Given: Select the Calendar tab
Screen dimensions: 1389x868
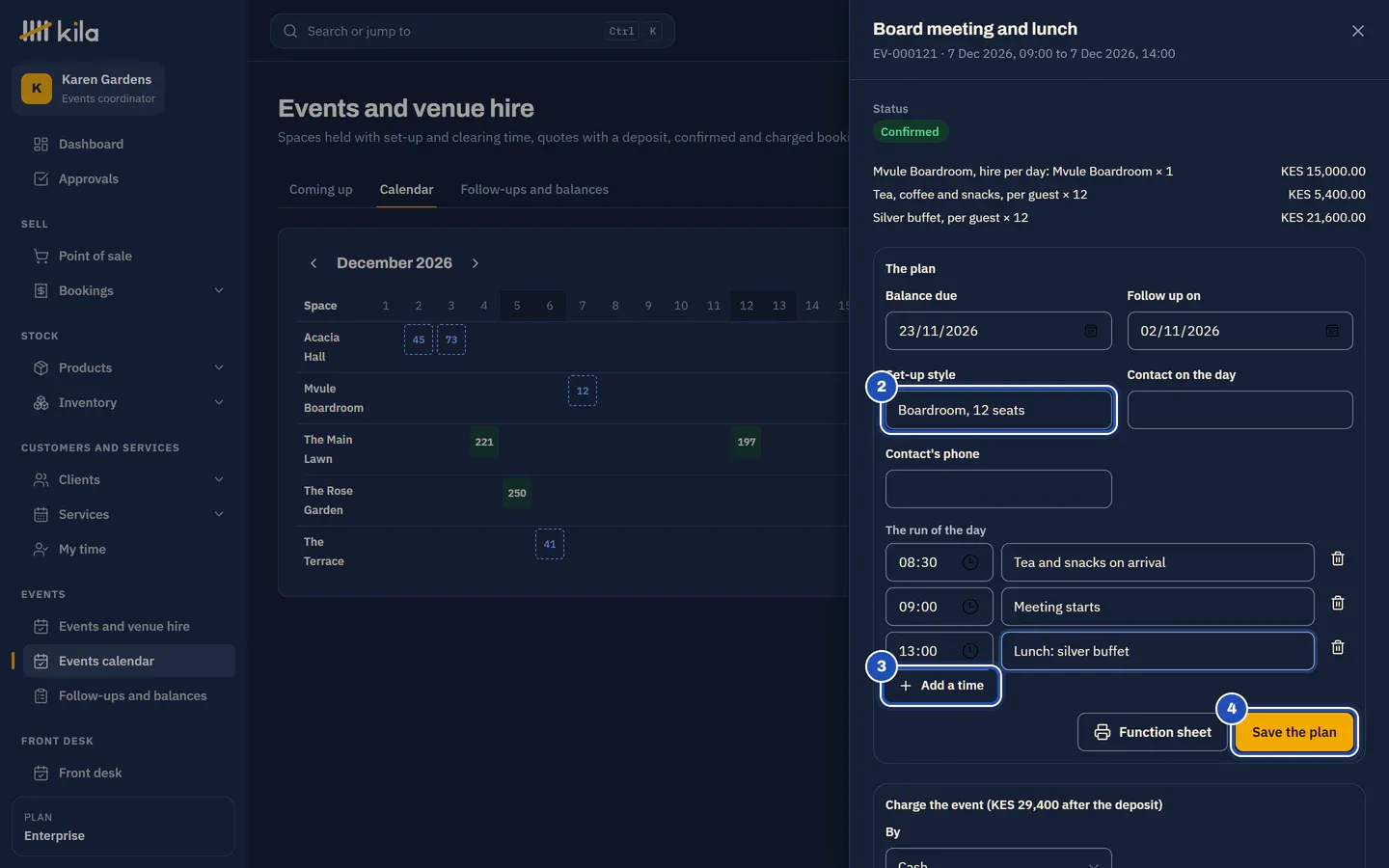Looking at the screenshot, I should (406, 190).
